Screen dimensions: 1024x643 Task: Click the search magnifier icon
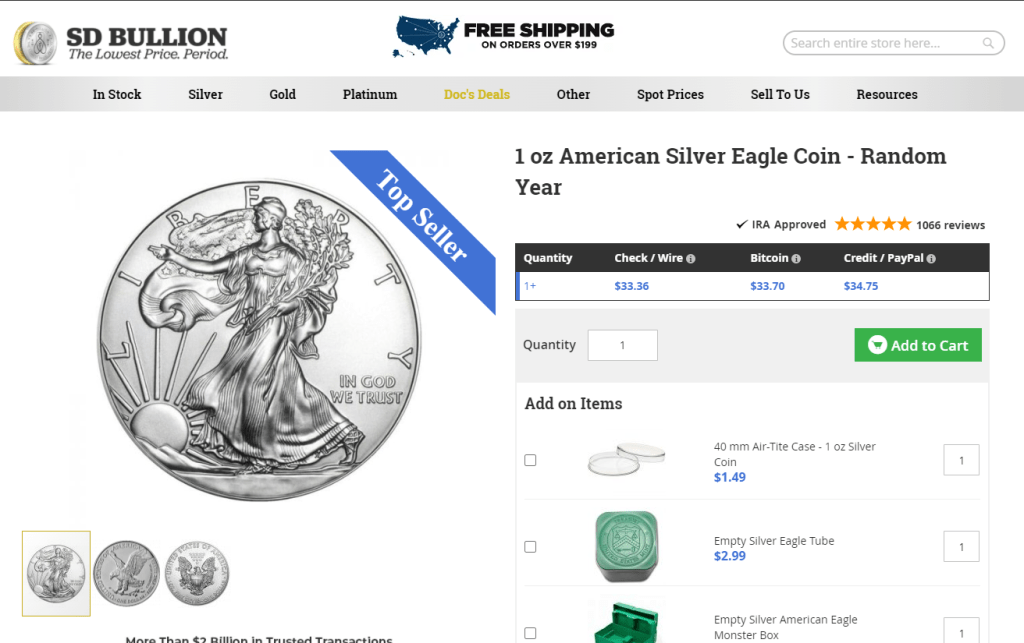tap(988, 43)
